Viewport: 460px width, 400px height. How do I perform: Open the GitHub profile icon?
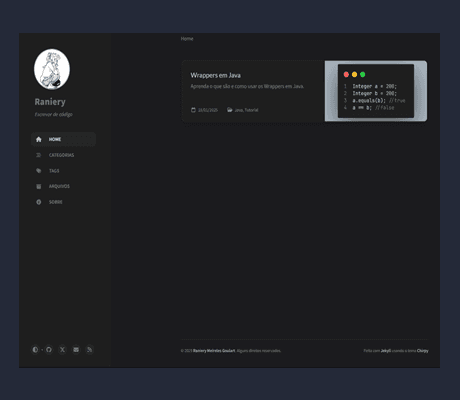[49, 350]
